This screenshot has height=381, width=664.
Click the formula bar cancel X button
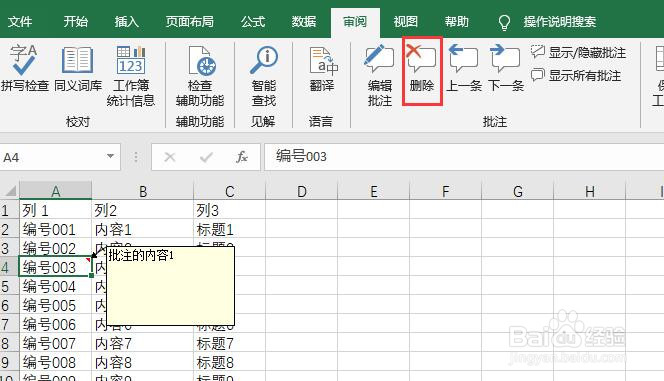(169, 157)
